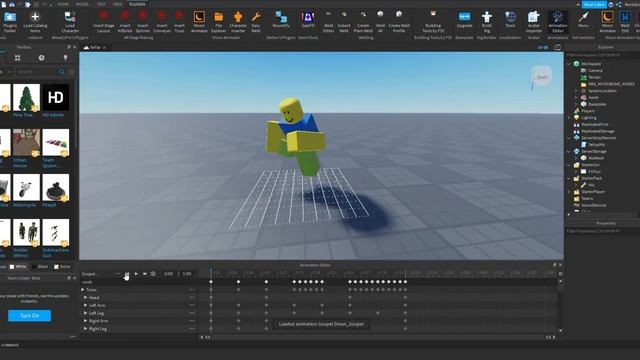
Task: Click the first summary keyframe diamond
Action: [211, 282]
